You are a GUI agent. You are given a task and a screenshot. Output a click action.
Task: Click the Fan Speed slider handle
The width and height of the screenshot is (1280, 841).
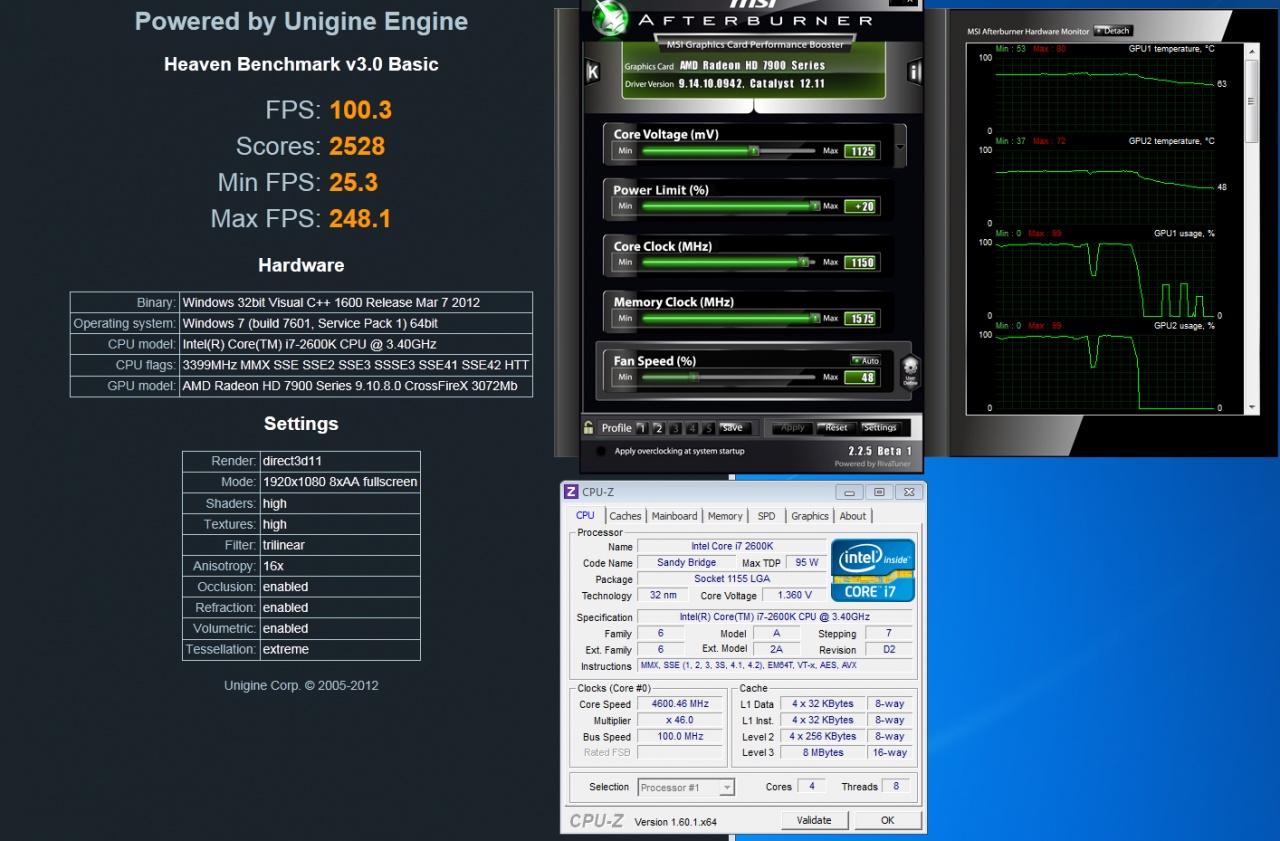pyautogui.click(x=693, y=377)
